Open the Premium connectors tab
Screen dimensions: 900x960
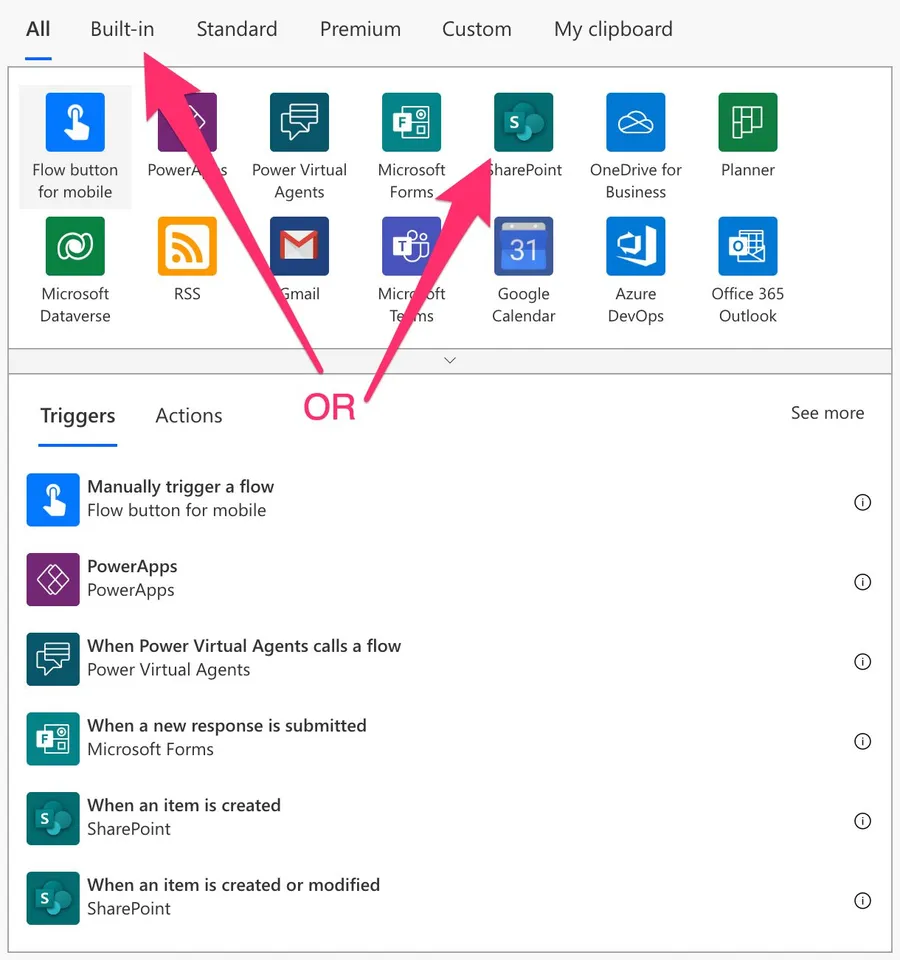tap(360, 29)
